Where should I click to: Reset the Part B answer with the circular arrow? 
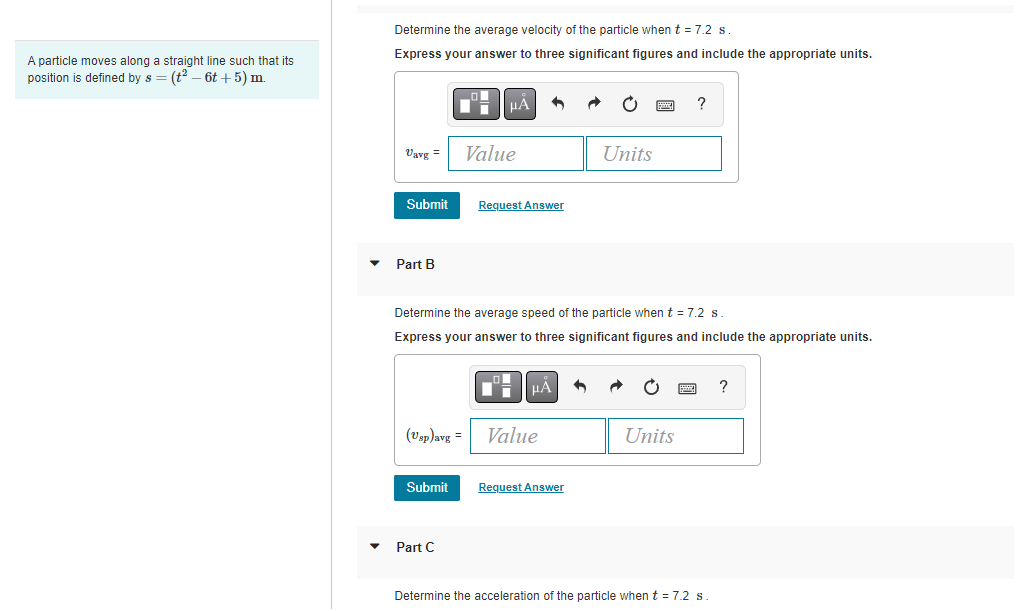click(651, 387)
